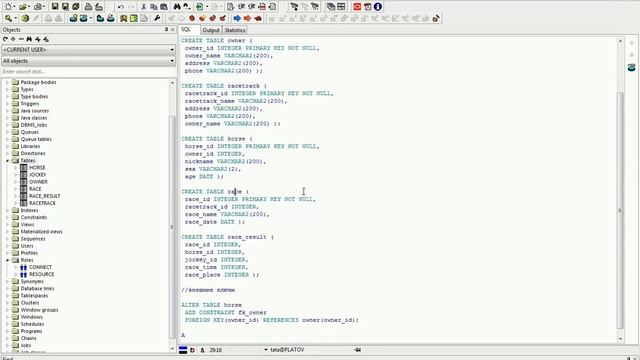Close the Objects panel
Viewport: 640px width, 360px height.
tap(173, 29)
